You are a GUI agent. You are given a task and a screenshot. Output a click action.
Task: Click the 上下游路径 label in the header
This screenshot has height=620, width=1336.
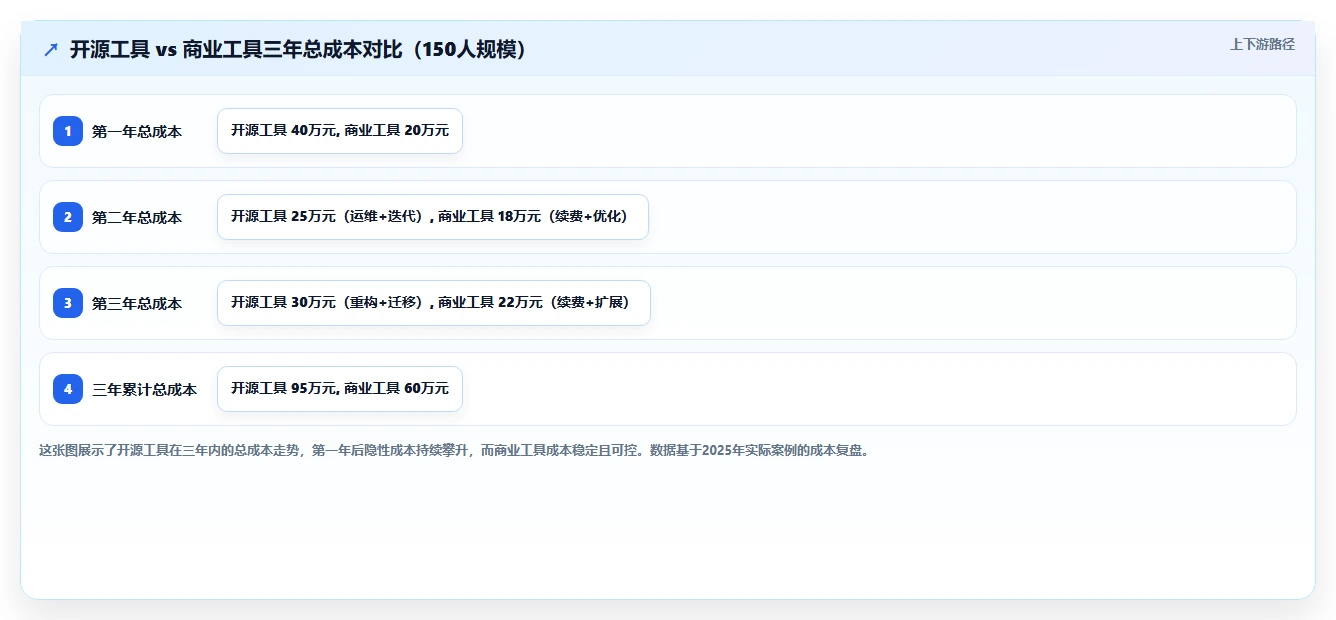click(1262, 44)
